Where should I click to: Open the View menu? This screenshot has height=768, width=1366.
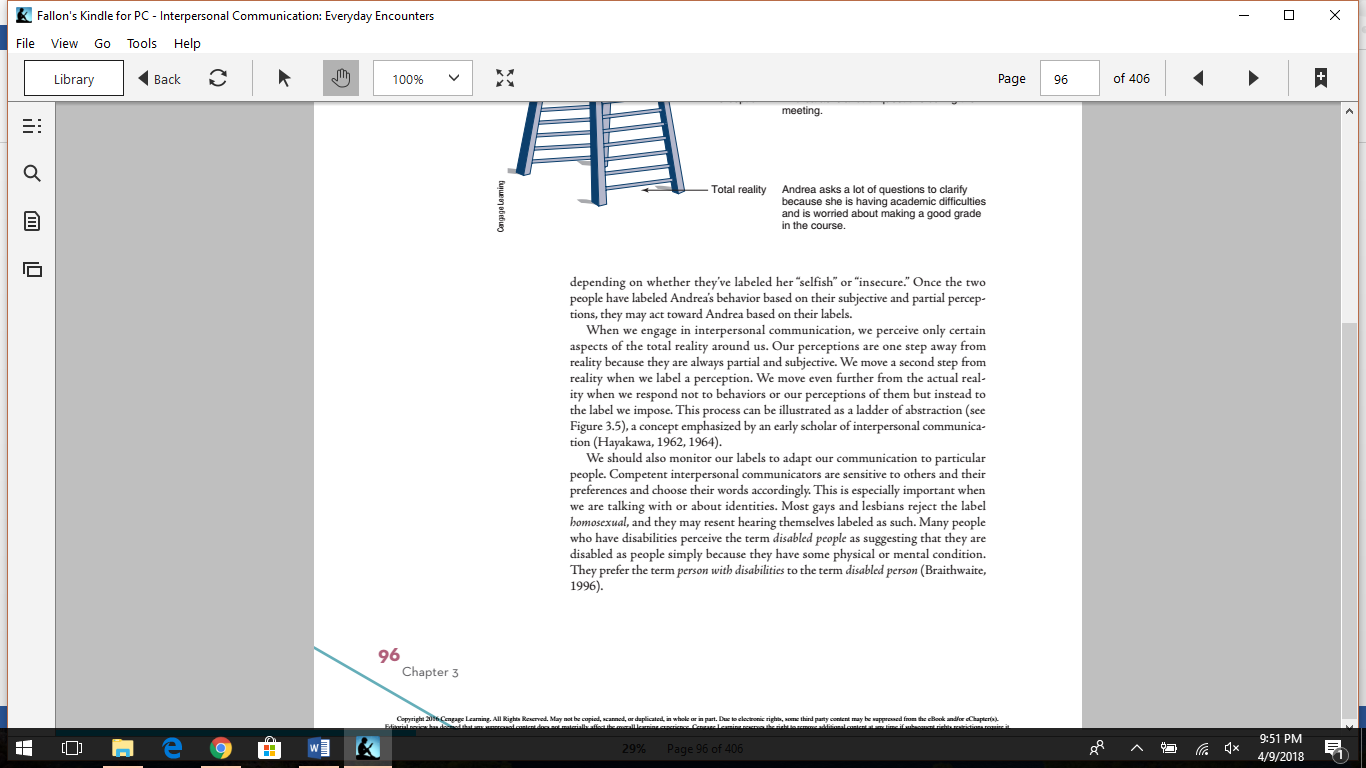coord(64,43)
